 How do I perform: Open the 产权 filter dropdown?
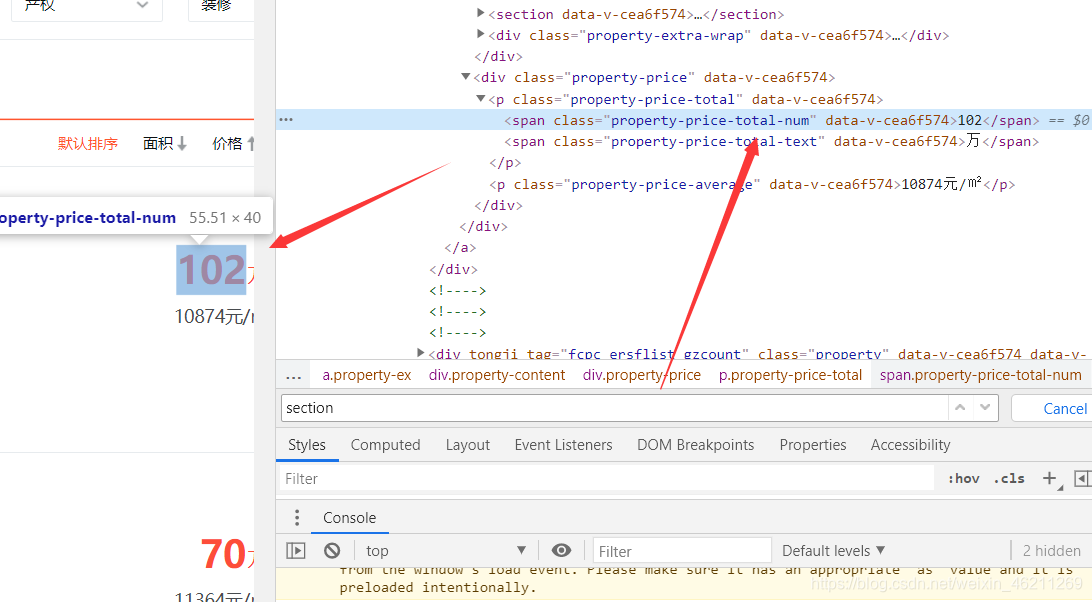click(x=87, y=7)
